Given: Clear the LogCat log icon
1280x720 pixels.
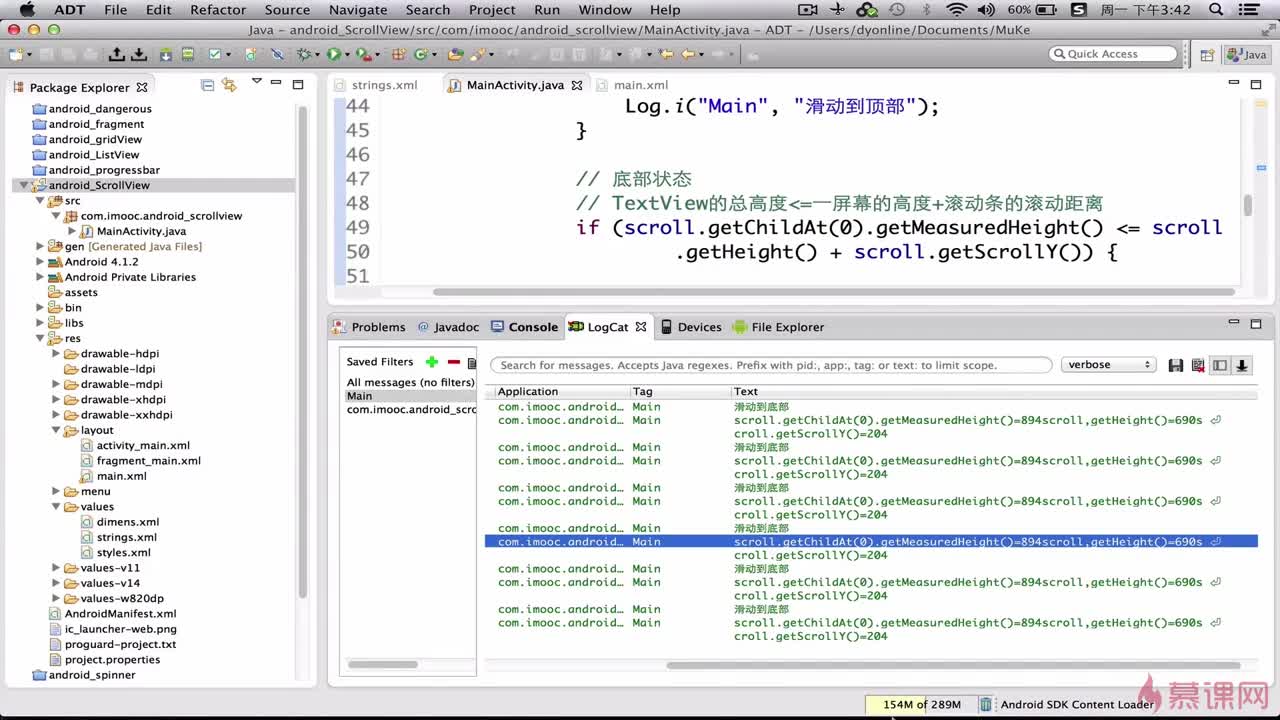Looking at the screenshot, I should tap(1198, 365).
